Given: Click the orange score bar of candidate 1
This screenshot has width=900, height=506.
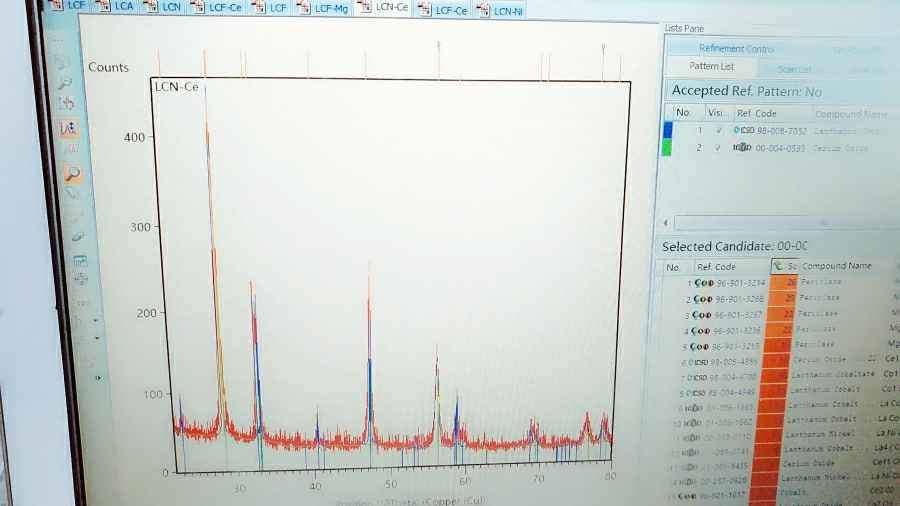Looking at the screenshot, I should 783,282.
